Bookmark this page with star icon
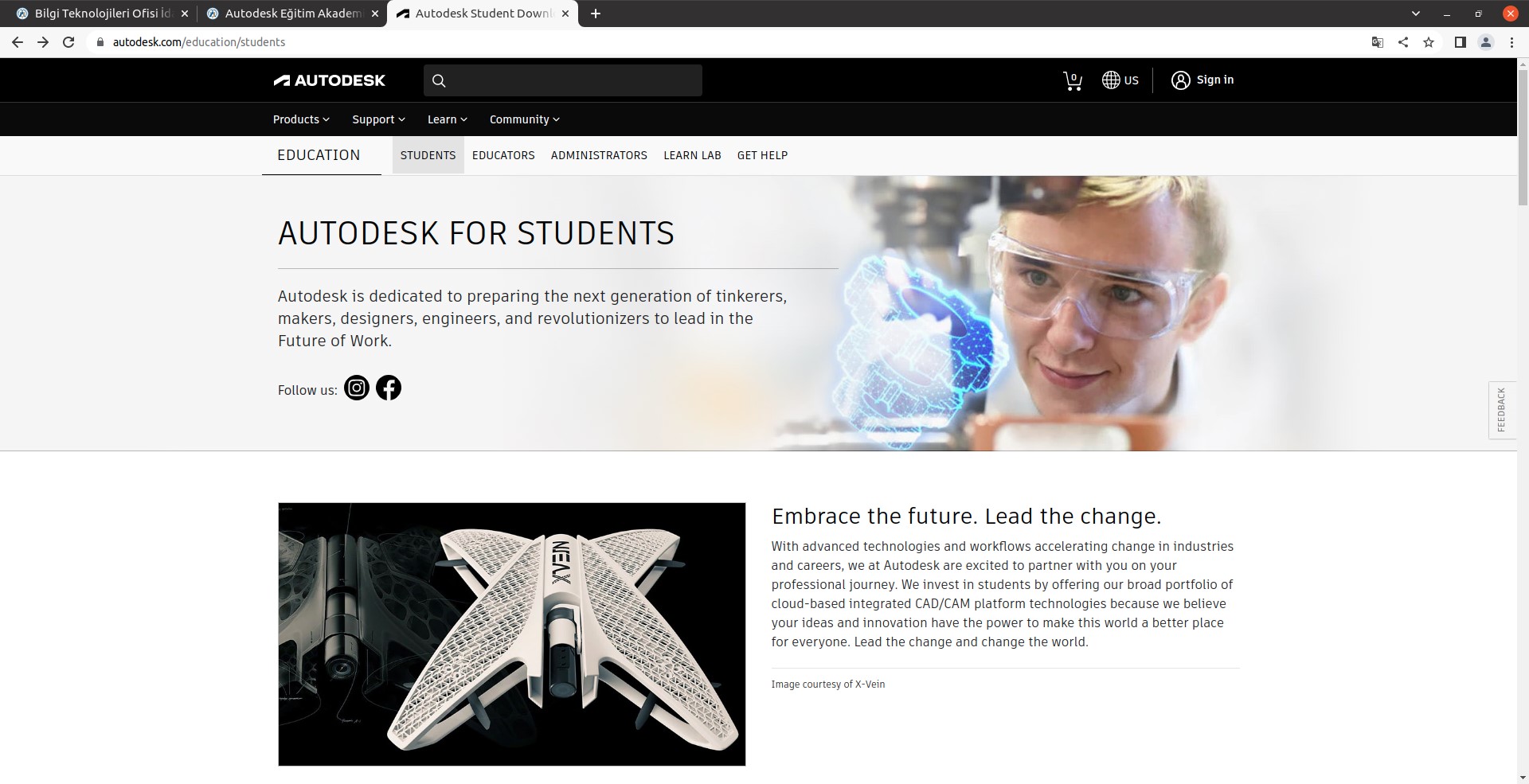Screen dimensions: 1529x784 point(1429,42)
